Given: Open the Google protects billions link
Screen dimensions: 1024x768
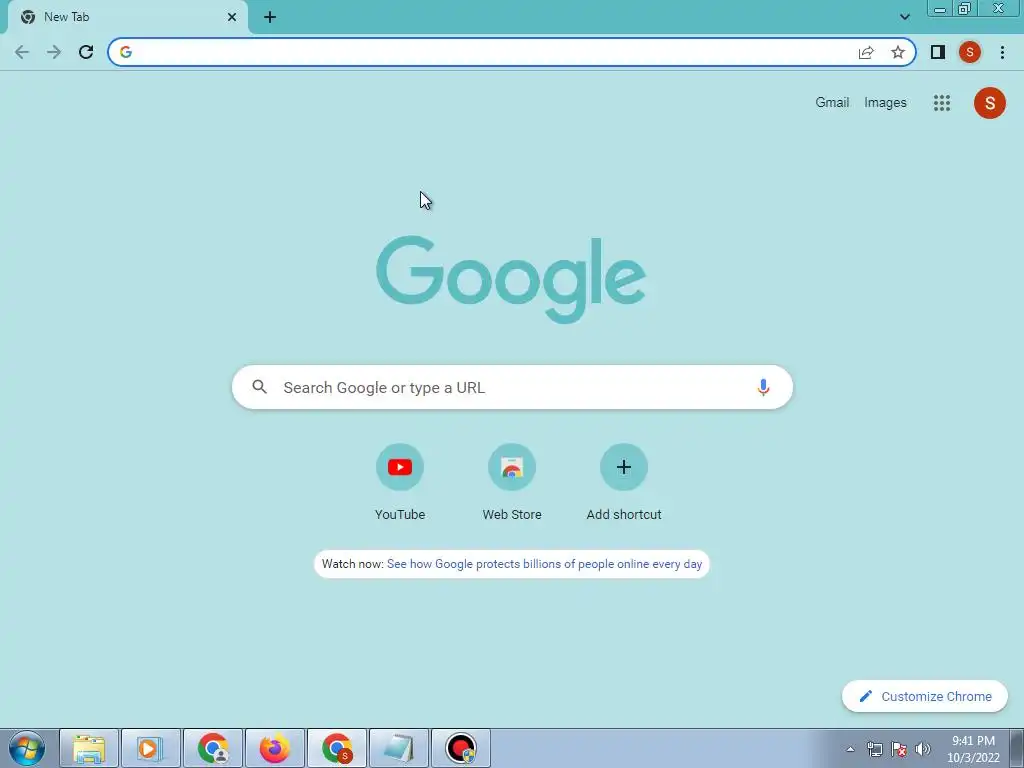Looking at the screenshot, I should tap(544, 564).
